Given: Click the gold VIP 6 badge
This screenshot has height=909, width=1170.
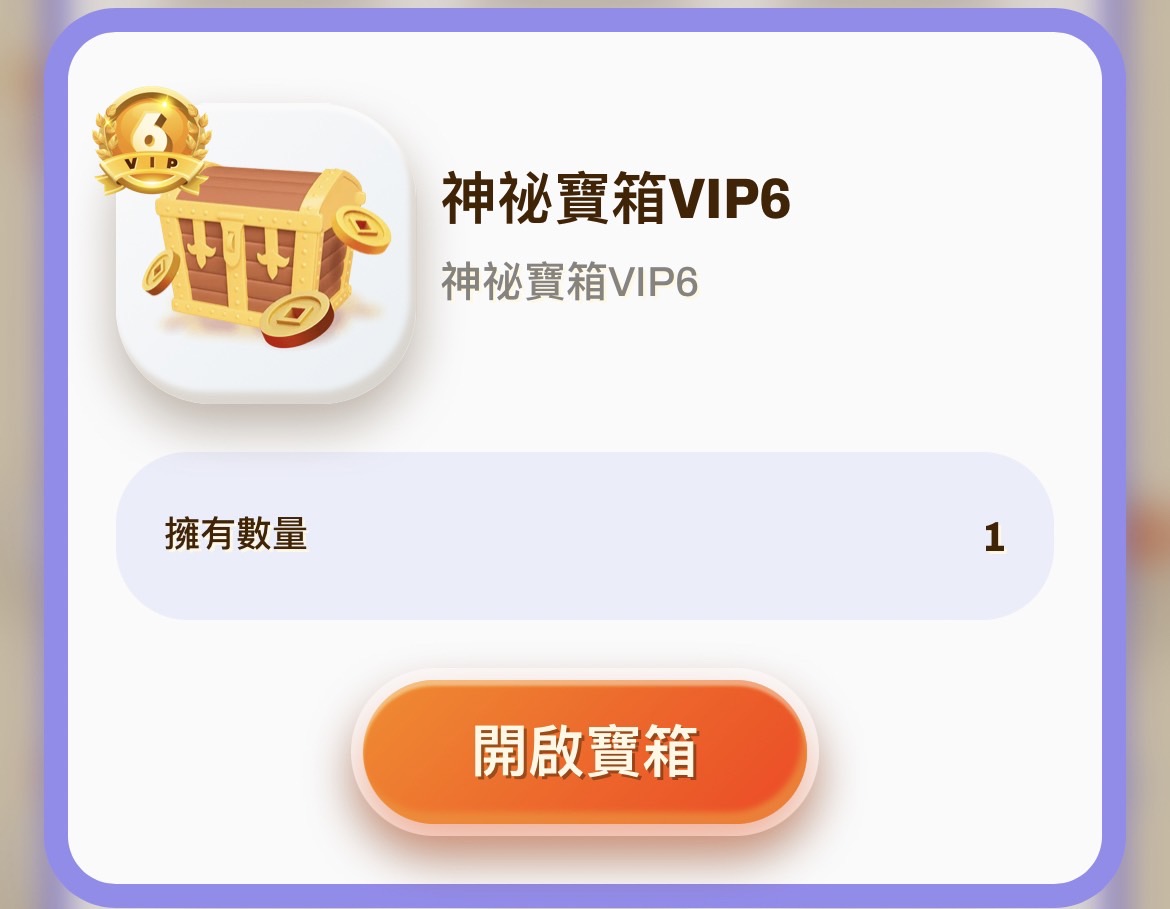Looking at the screenshot, I should click(151, 140).
